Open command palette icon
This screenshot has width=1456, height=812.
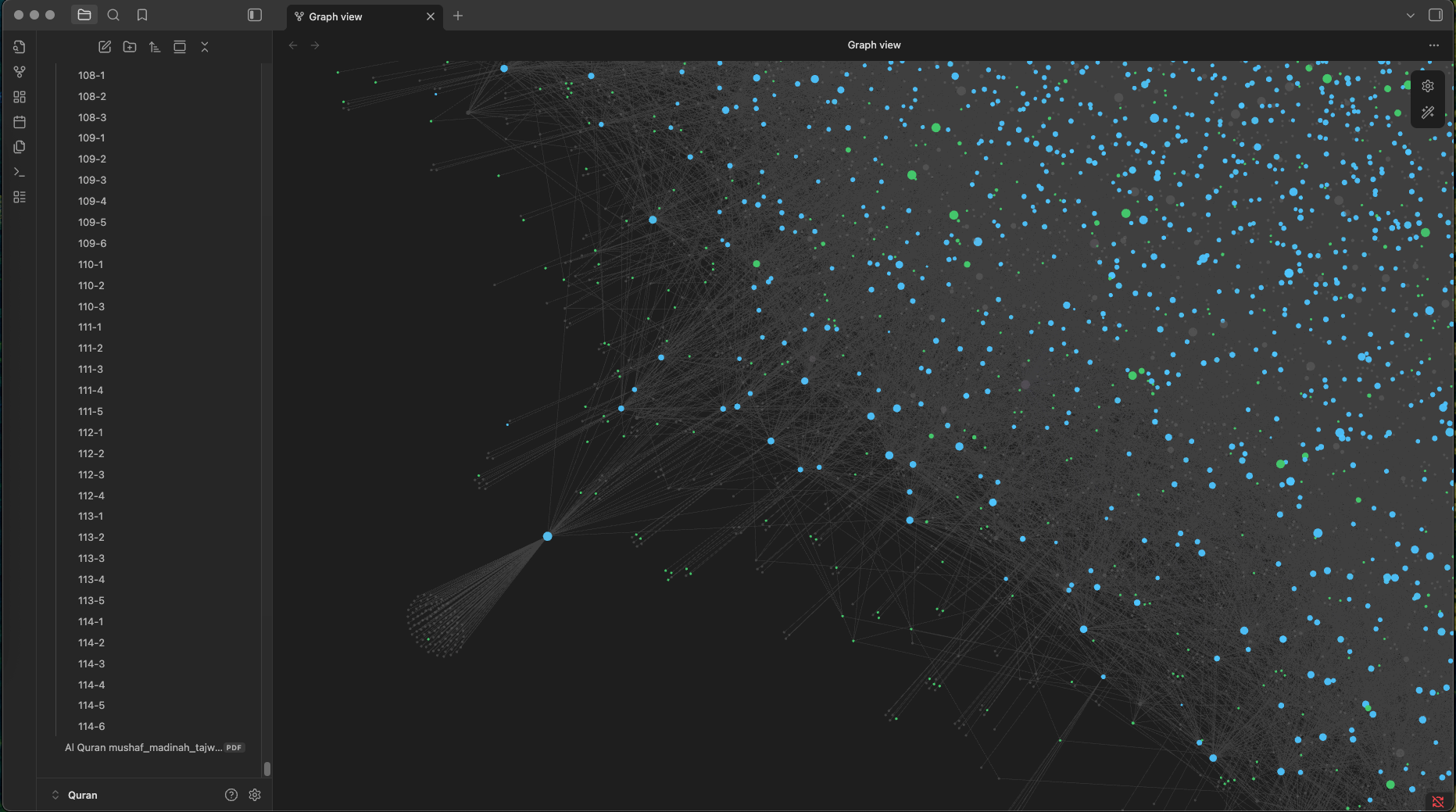(20, 172)
